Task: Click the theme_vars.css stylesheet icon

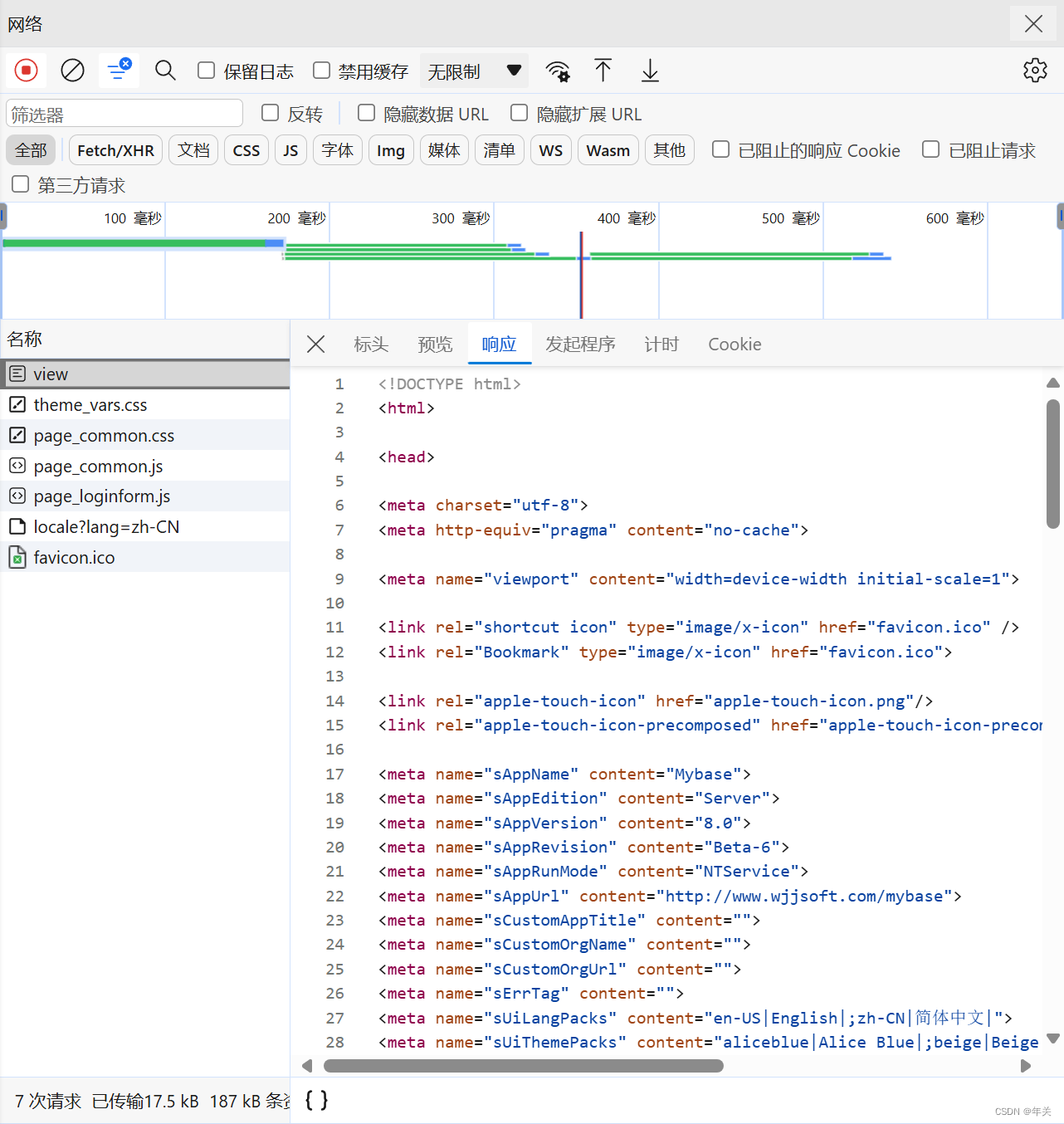Action: point(17,404)
